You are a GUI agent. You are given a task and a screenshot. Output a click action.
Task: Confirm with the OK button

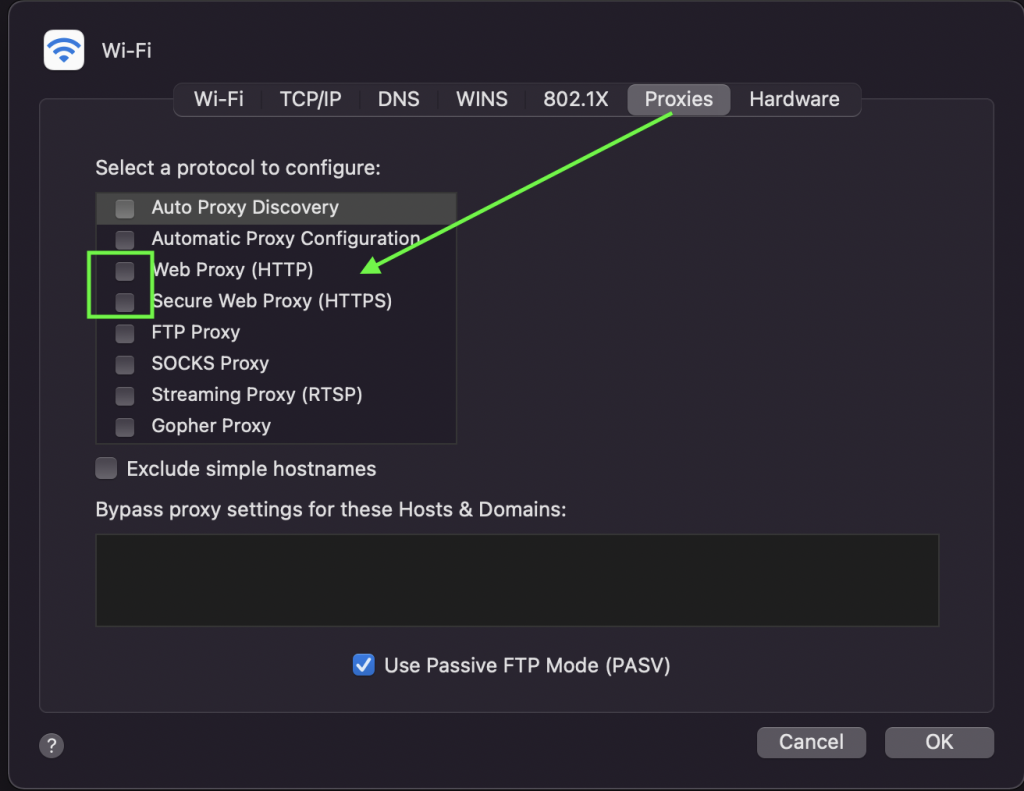[939, 742]
